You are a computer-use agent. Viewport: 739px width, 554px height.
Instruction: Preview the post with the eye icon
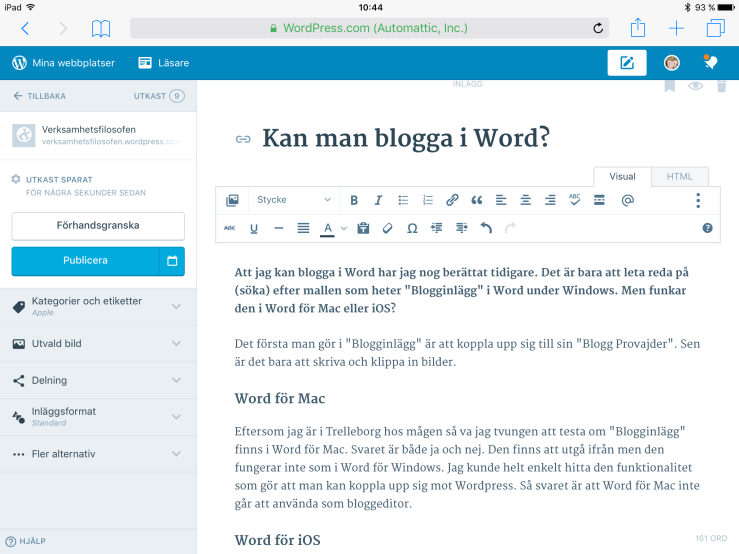coord(696,86)
